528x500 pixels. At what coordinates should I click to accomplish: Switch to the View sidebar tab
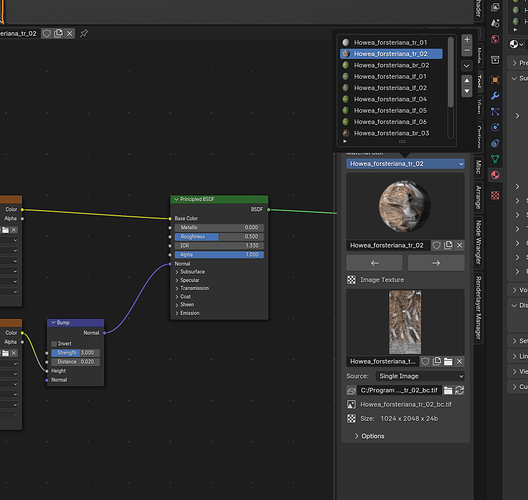pyautogui.click(x=479, y=107)
